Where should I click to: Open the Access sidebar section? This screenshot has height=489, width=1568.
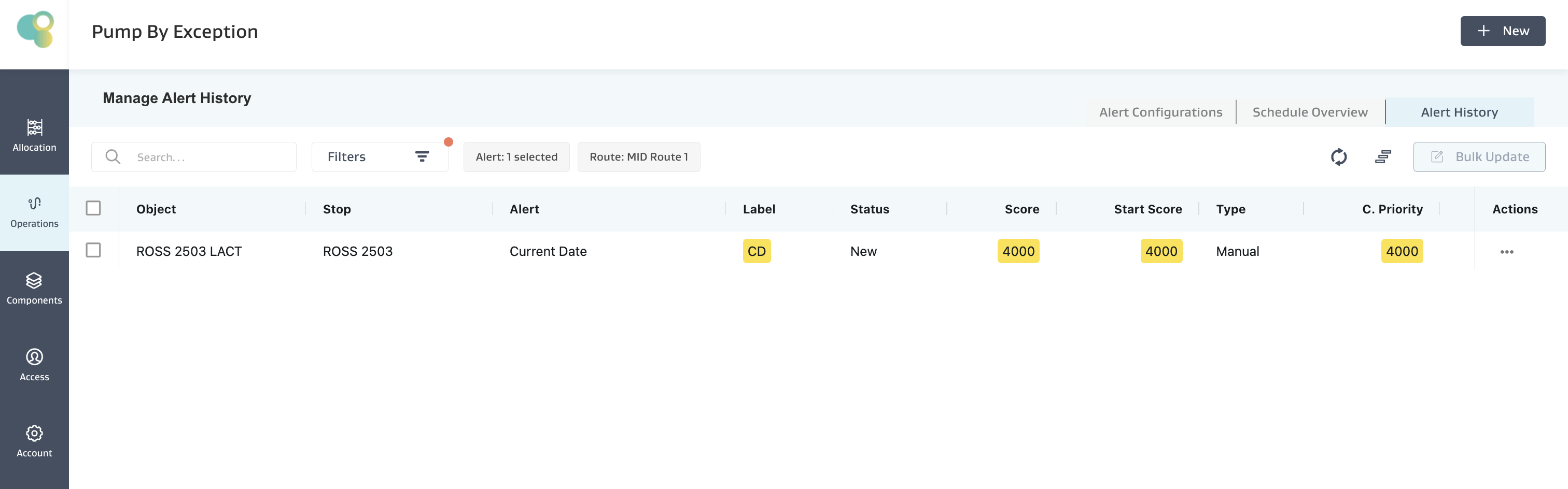click(34, 365)
